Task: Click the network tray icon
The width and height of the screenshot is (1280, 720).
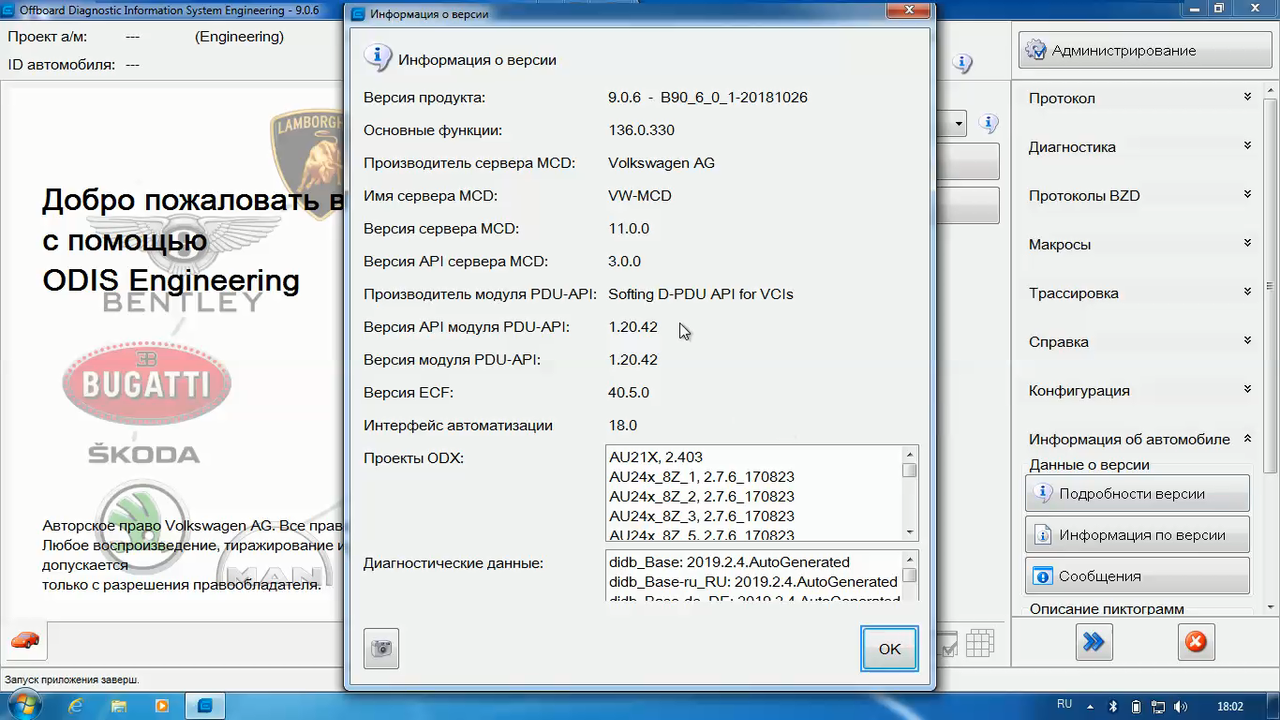Action: 1157,706
